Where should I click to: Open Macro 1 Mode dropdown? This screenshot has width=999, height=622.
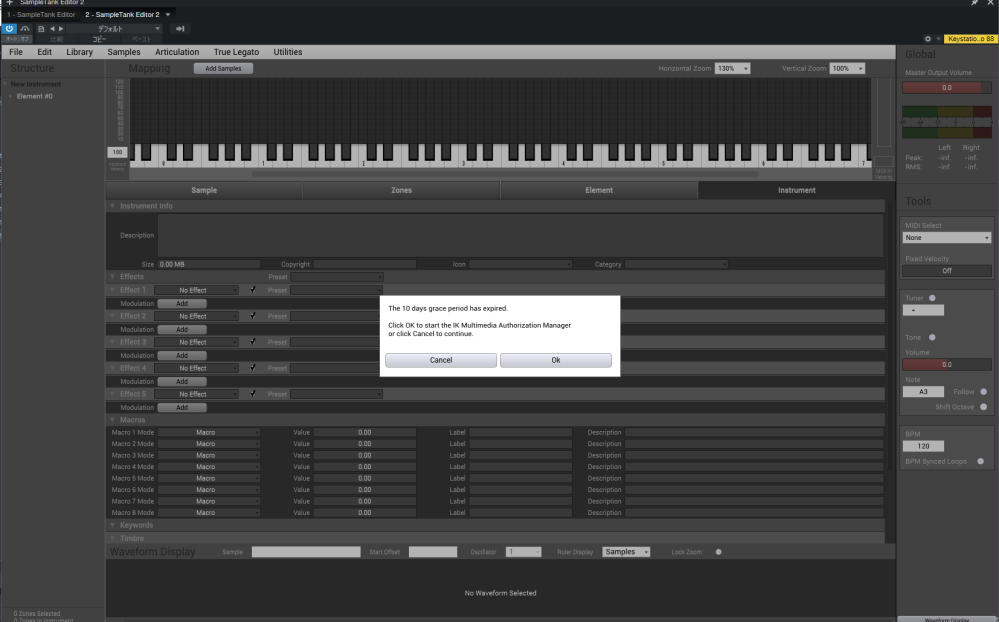click(x=209, y=432)
